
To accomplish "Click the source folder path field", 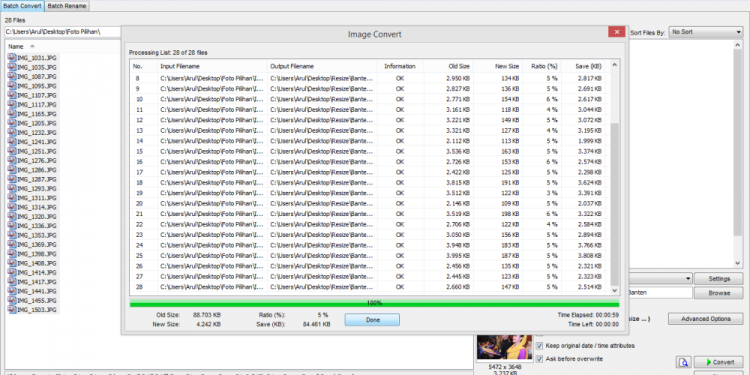I will (x=62, y=32).
